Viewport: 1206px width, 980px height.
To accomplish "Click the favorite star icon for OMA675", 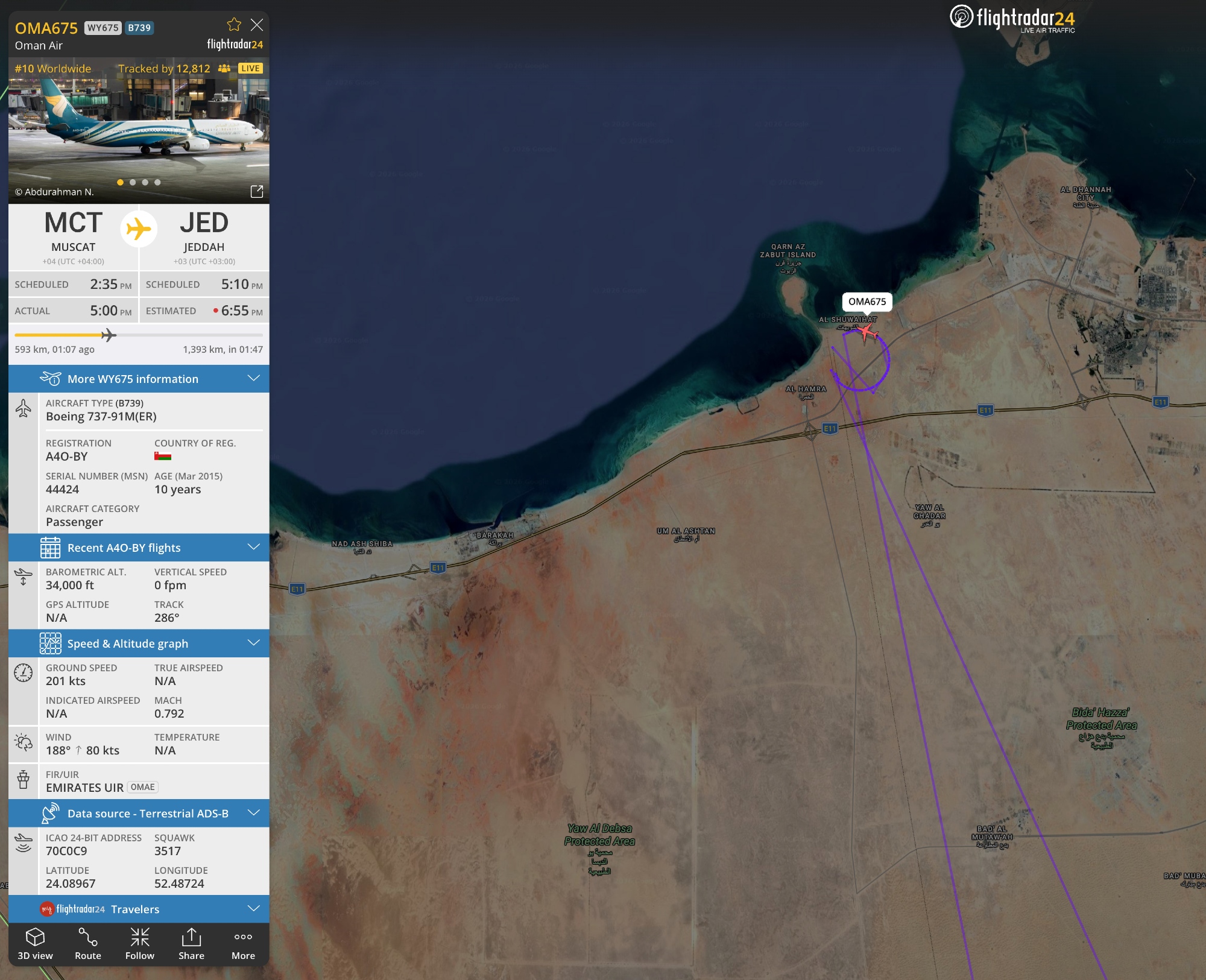I will coord(234,25).
